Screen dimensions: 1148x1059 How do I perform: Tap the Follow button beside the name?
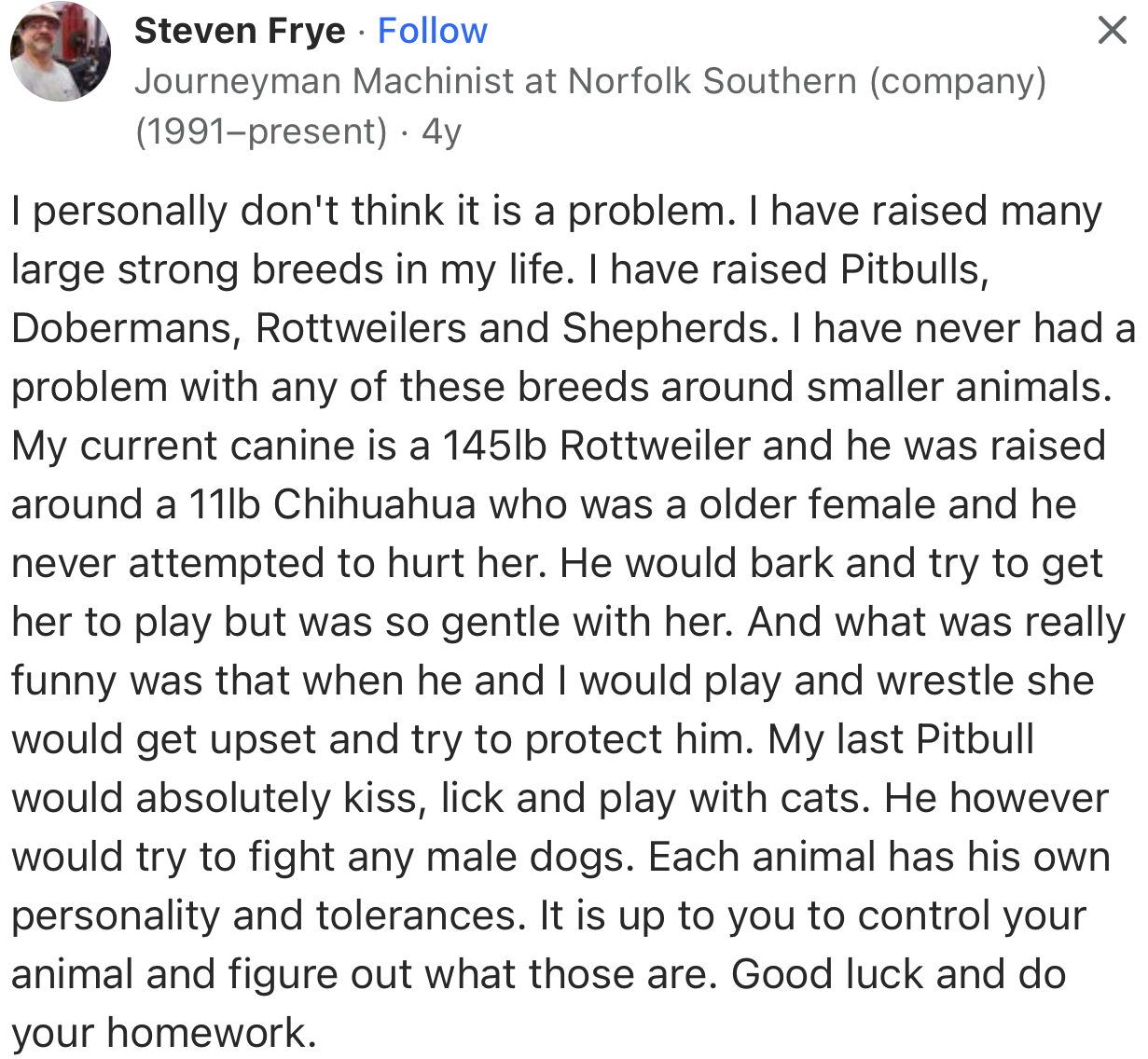click(431, 30)
